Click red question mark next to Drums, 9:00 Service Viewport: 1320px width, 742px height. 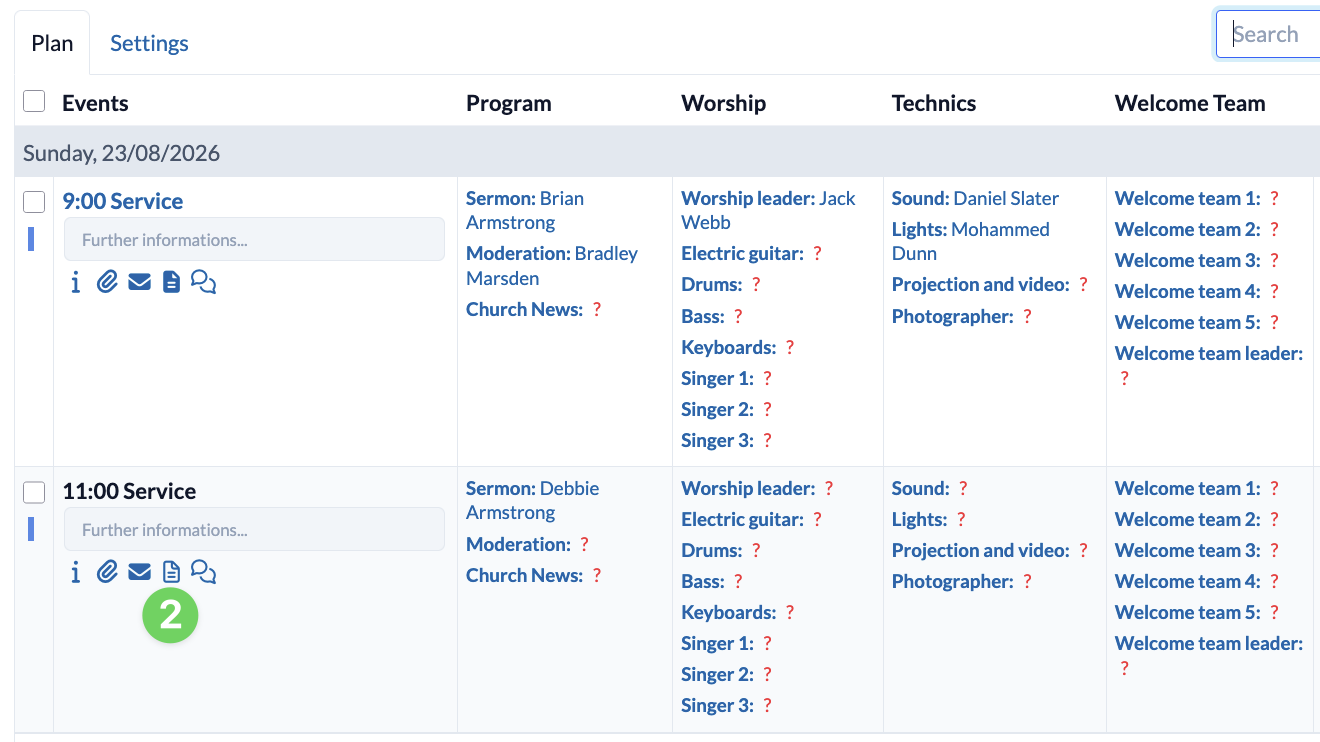756,285
